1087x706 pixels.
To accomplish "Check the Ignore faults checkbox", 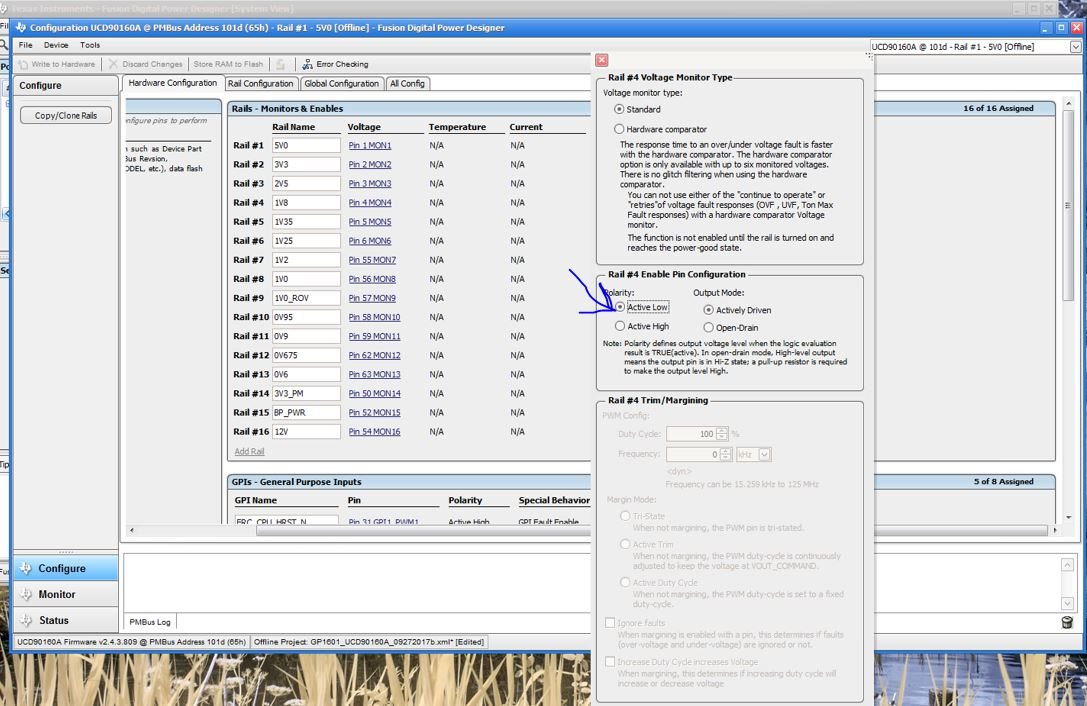I will pos(610,623).
